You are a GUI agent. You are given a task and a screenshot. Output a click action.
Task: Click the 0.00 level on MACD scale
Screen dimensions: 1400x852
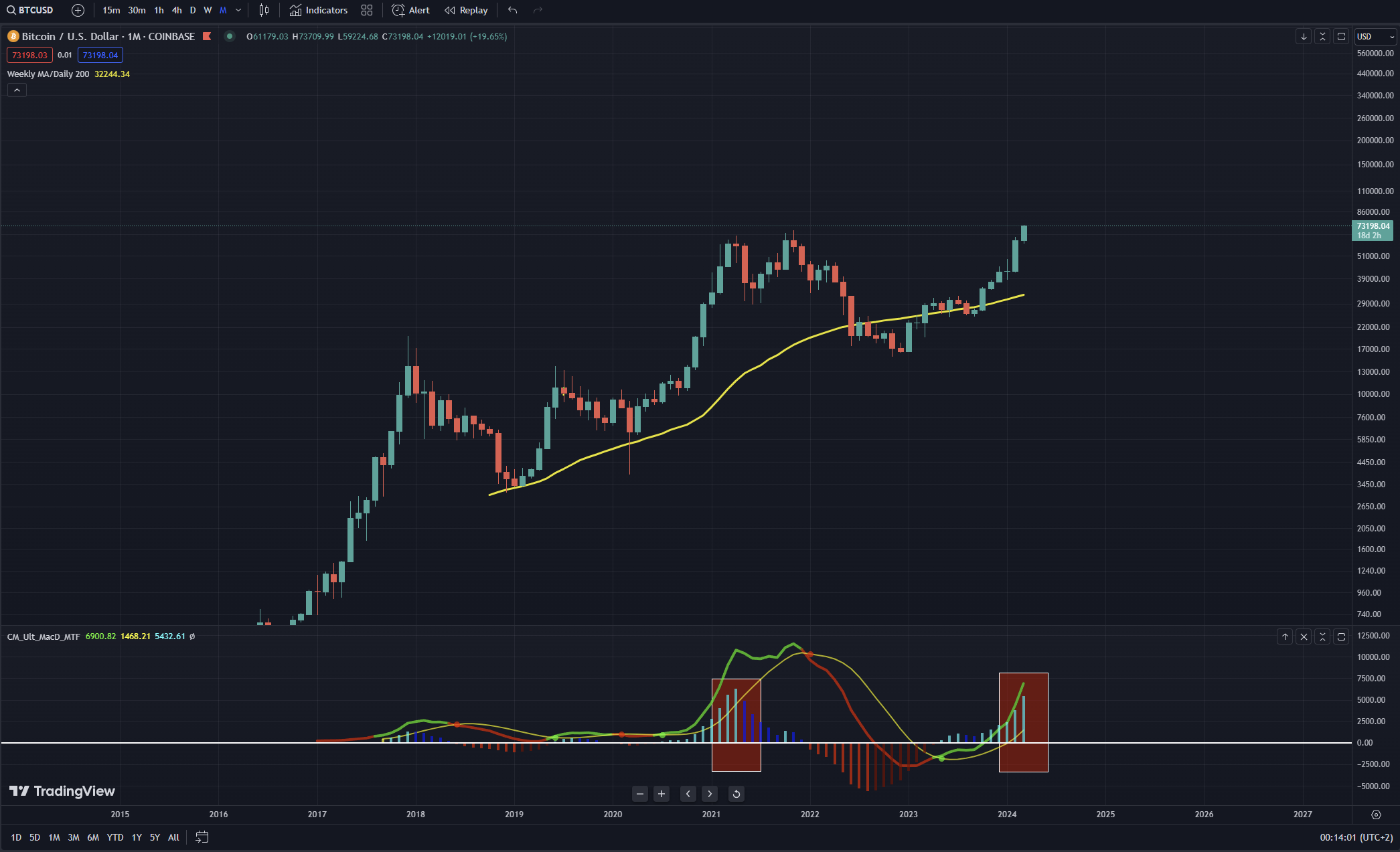[1365, 743]
